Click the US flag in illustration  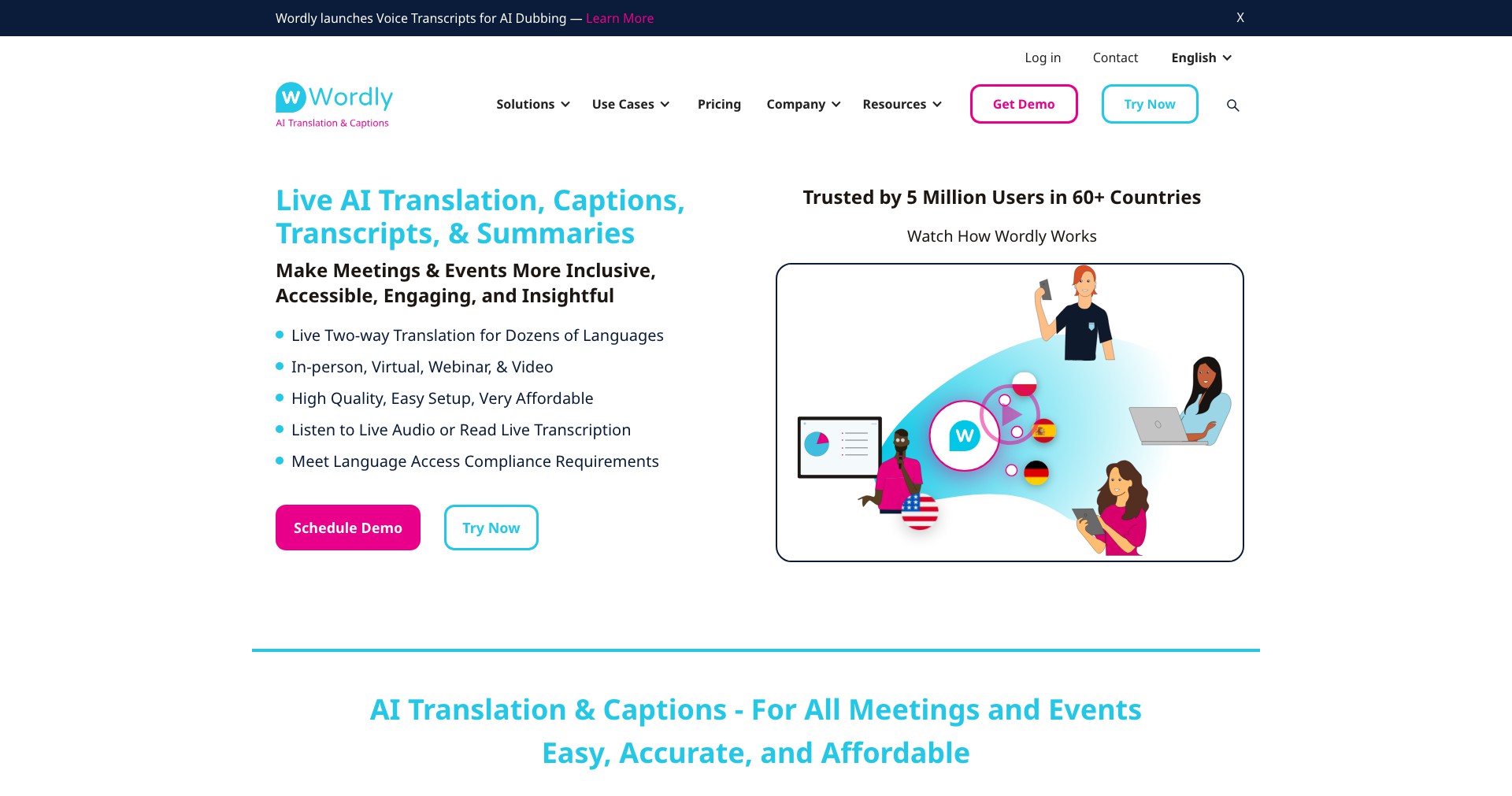point(920,511)
